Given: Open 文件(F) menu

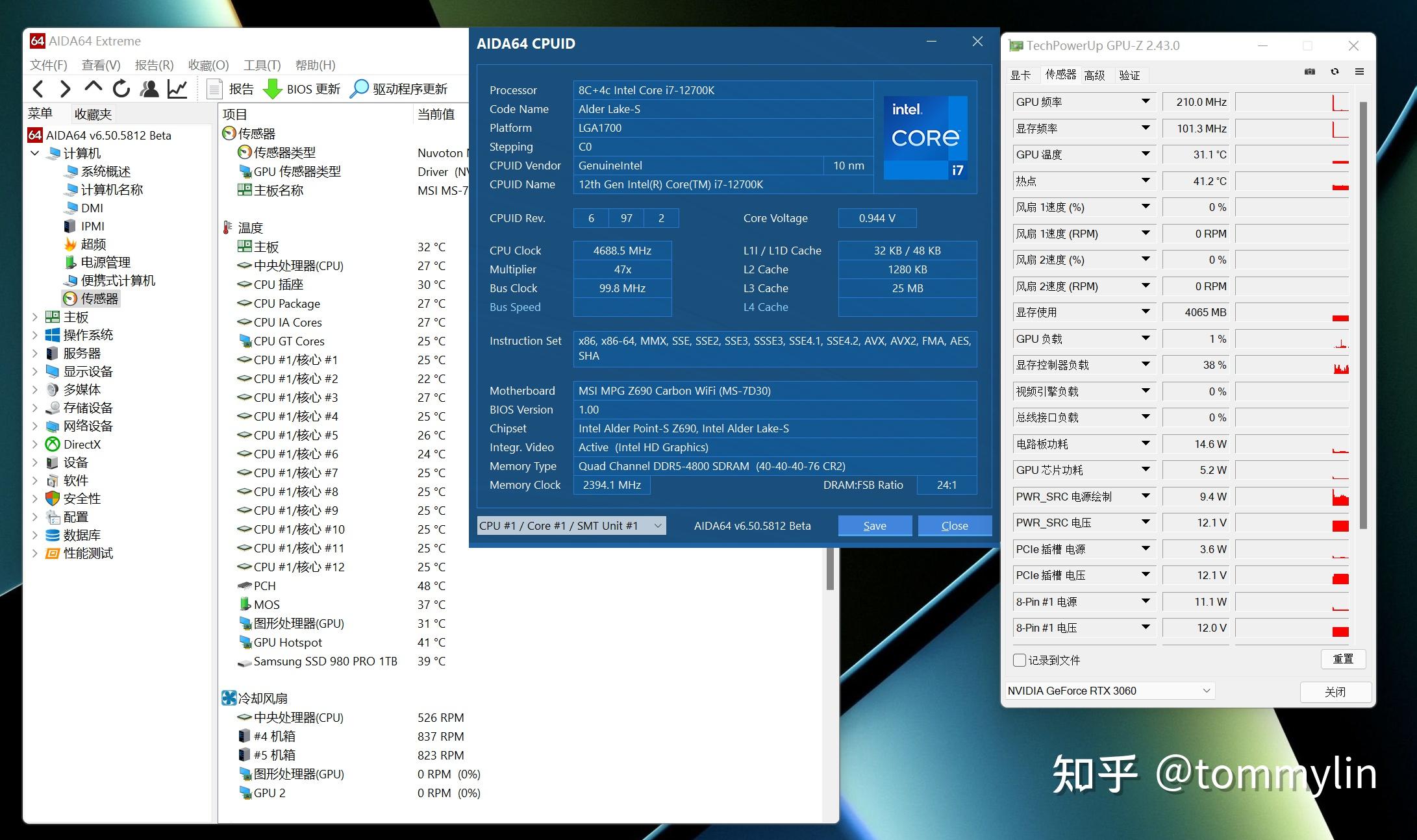Looking at the screenshot, I should (49, 65).
